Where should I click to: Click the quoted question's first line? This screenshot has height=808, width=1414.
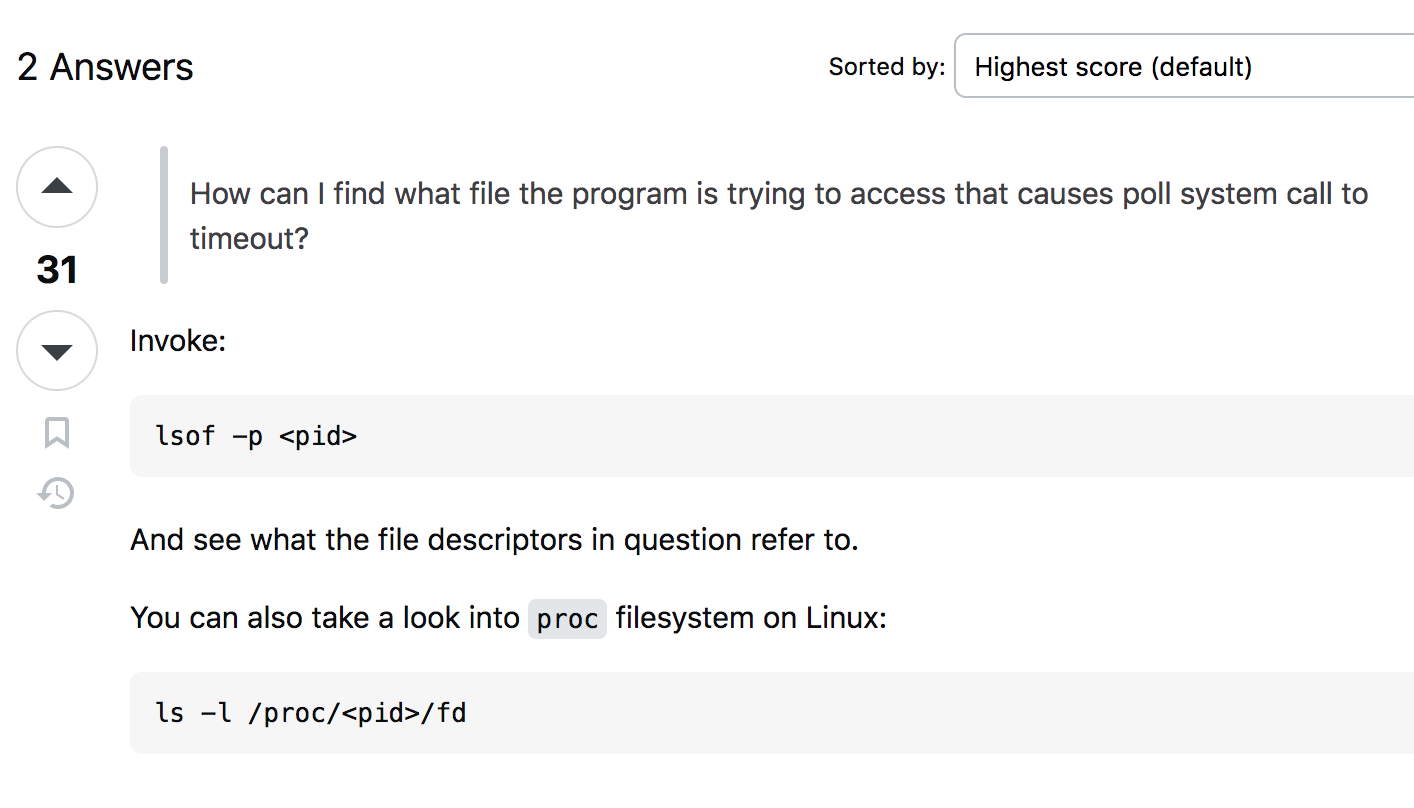[x=778, y=193]
